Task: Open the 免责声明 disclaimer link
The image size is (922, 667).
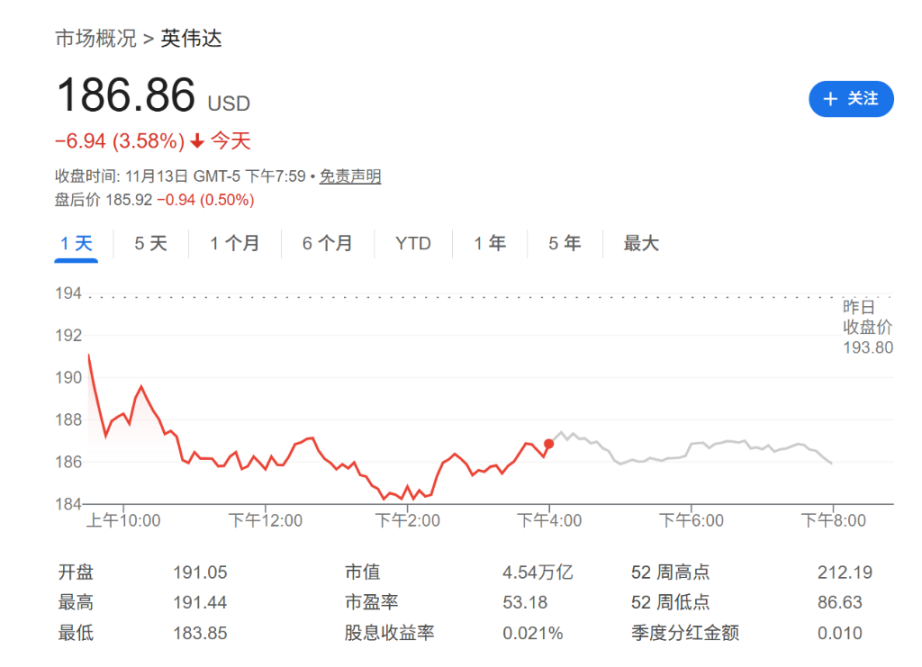Action: [x=348, y=175]
